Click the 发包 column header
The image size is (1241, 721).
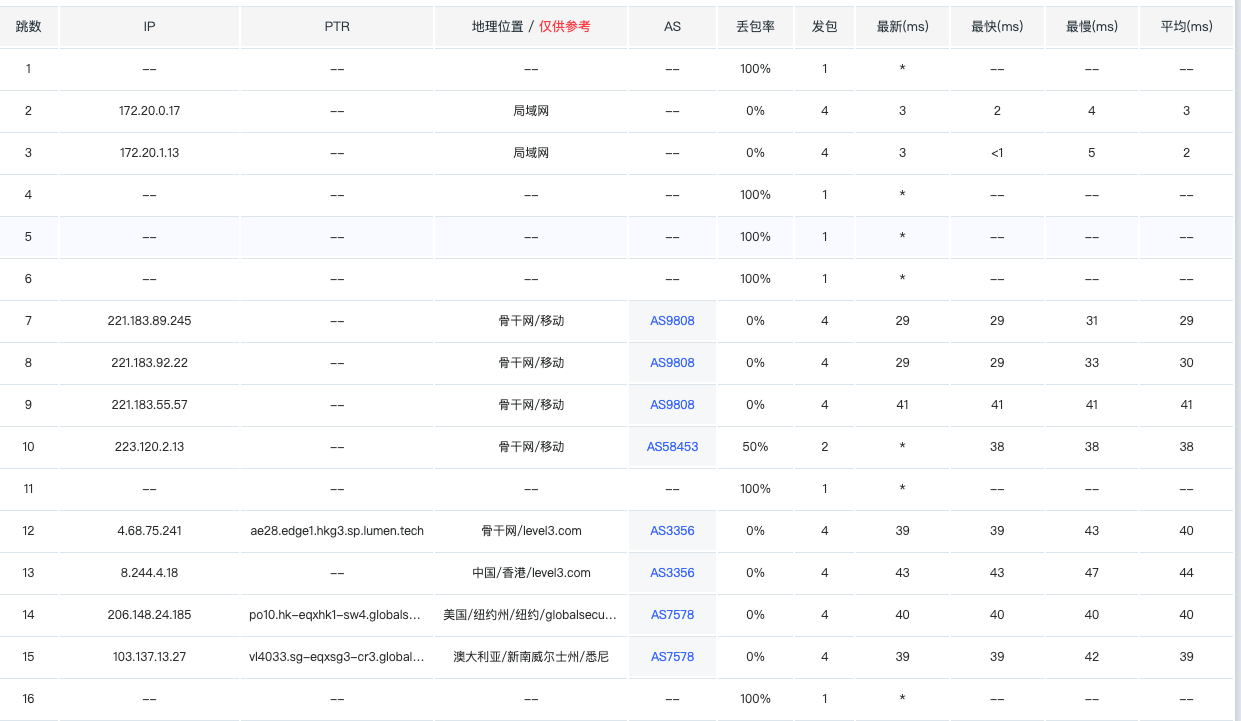824,27
